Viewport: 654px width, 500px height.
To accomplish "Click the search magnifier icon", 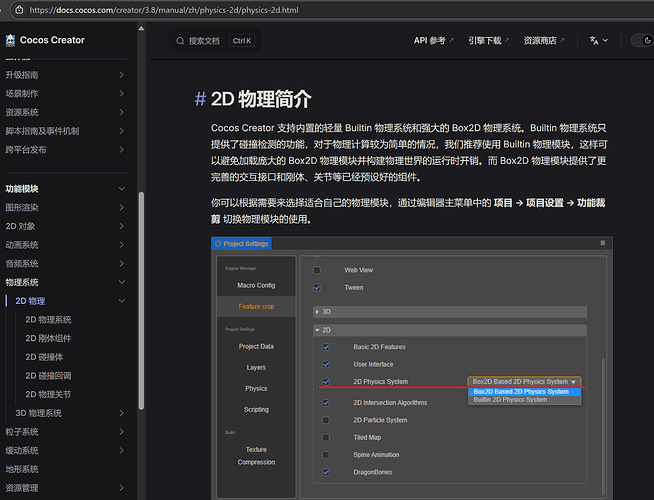I will point(180,41).
